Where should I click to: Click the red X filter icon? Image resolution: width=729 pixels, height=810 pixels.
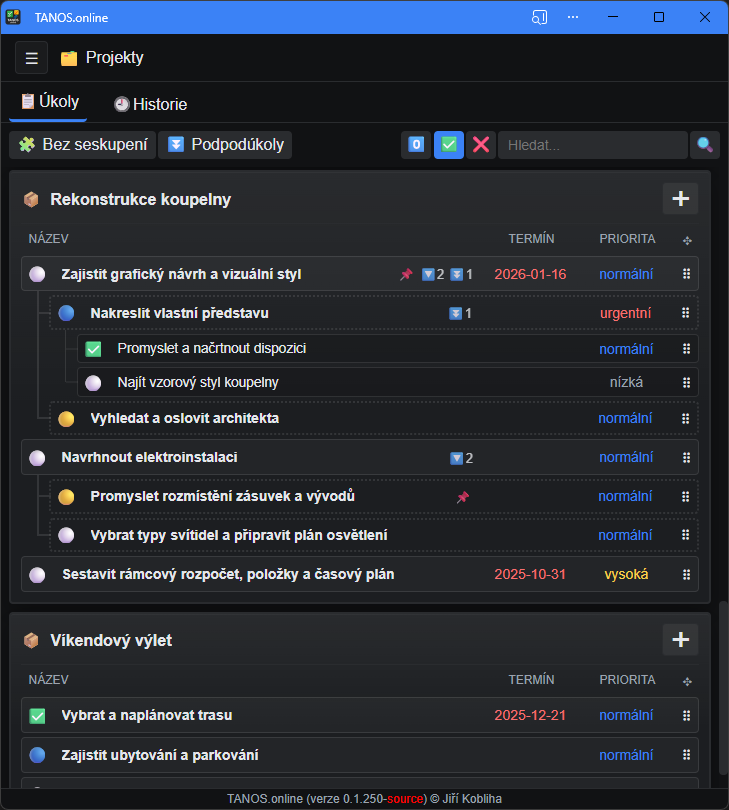(x=481, y=145)
